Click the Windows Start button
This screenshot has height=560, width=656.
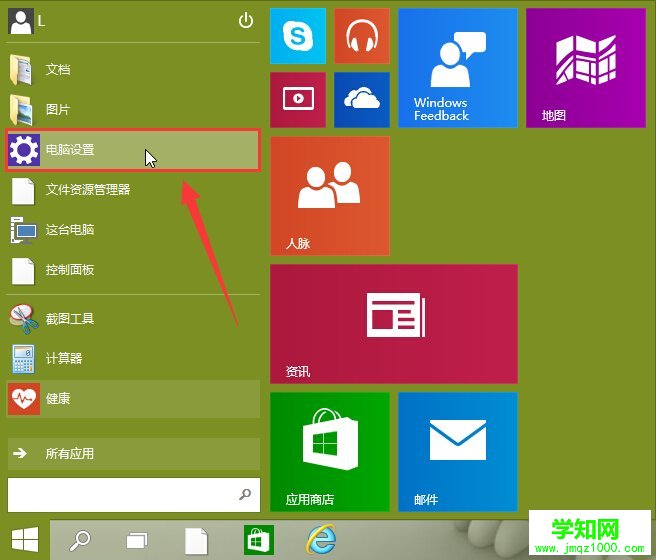coord(25,540)
